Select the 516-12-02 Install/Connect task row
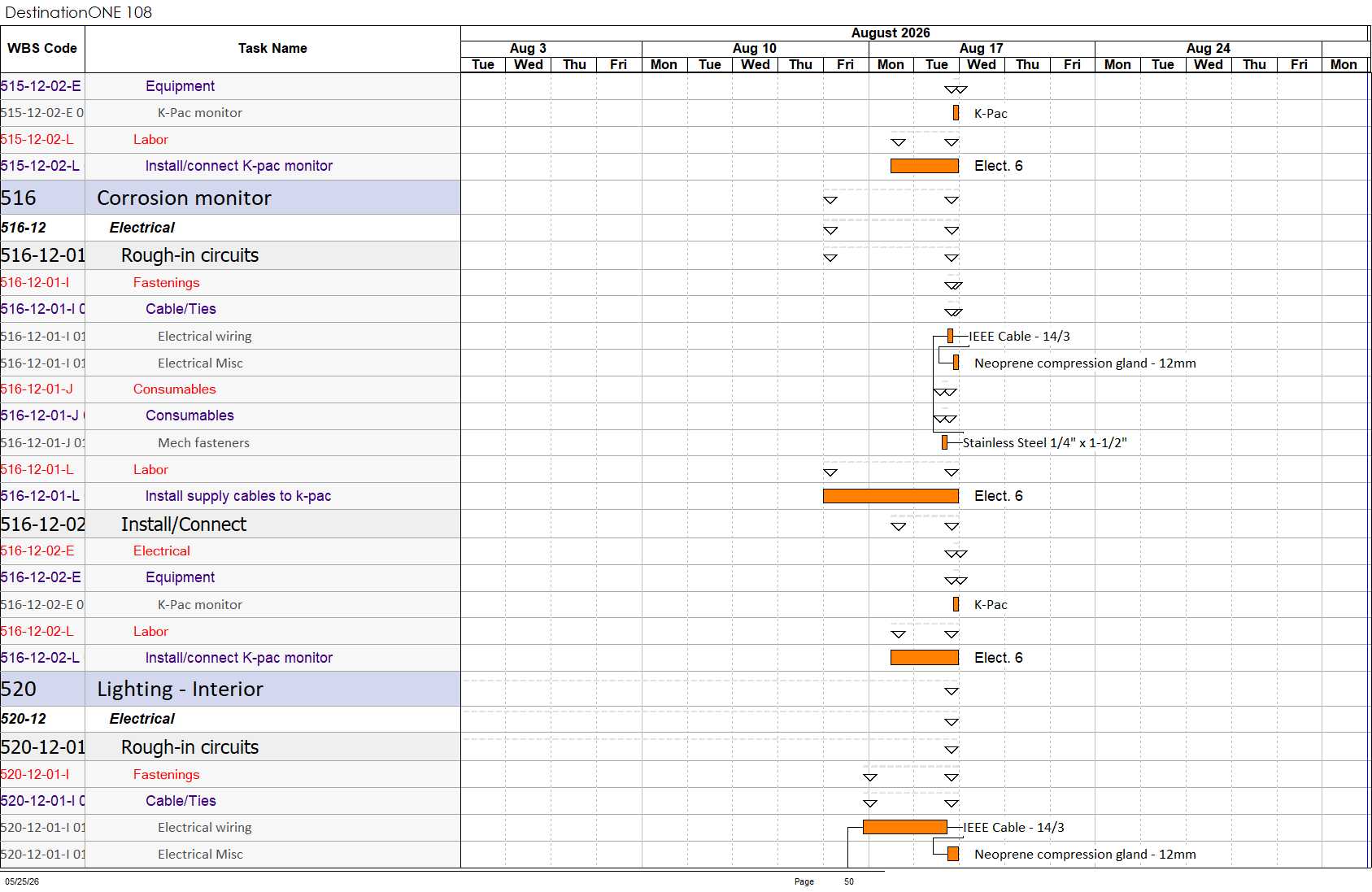 point(230,524)
